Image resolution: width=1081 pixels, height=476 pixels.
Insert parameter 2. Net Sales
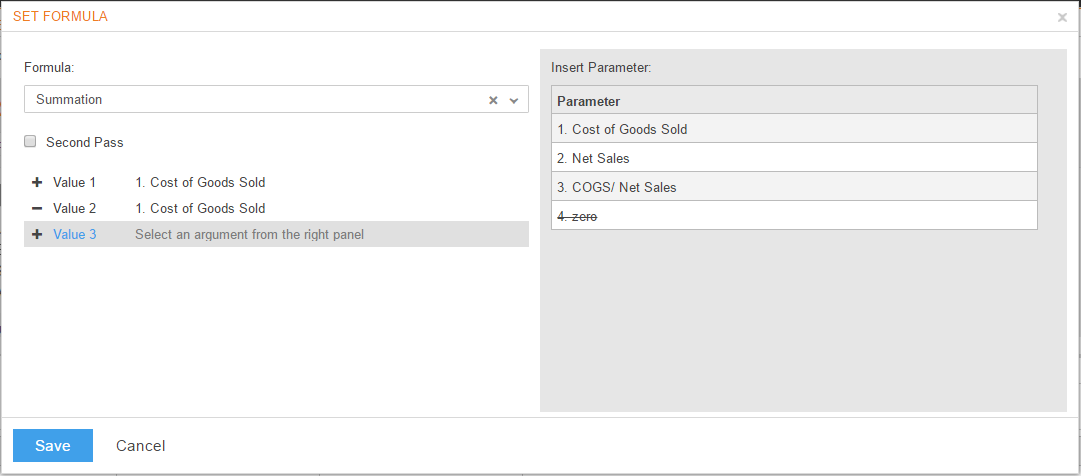794,157
